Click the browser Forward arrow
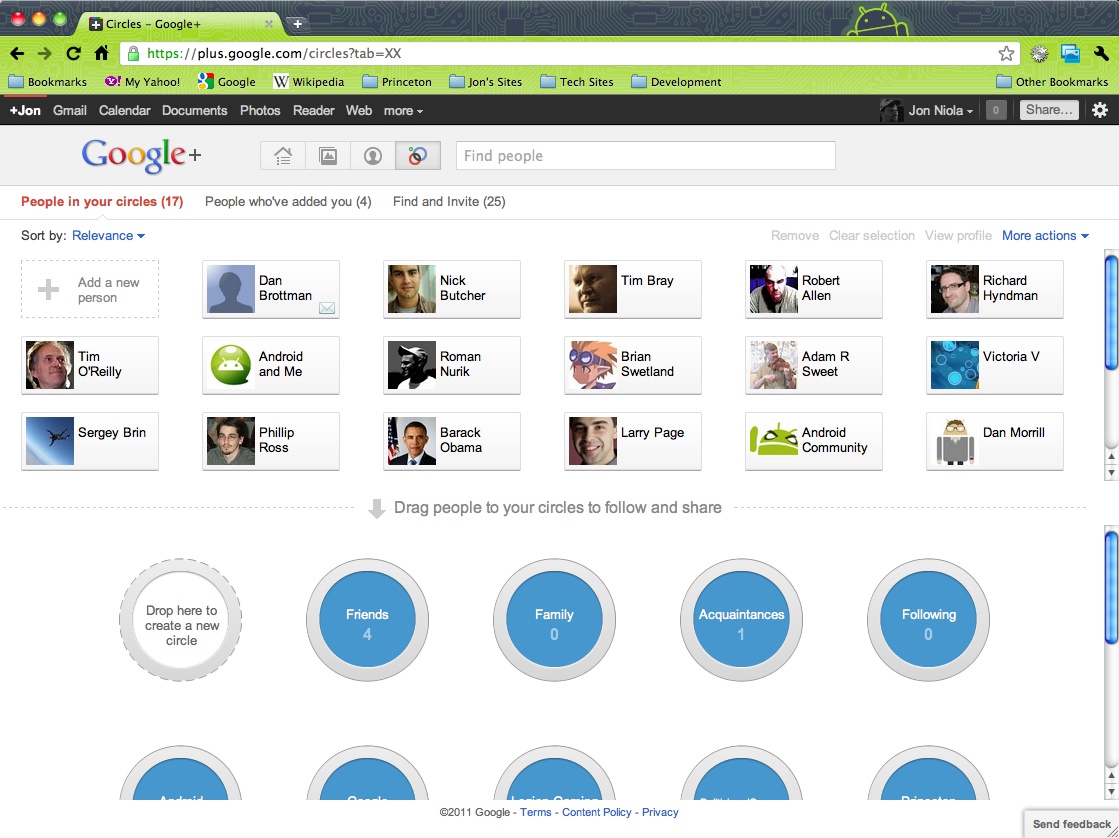This screenshot has height=838, width=1119. 44,54
